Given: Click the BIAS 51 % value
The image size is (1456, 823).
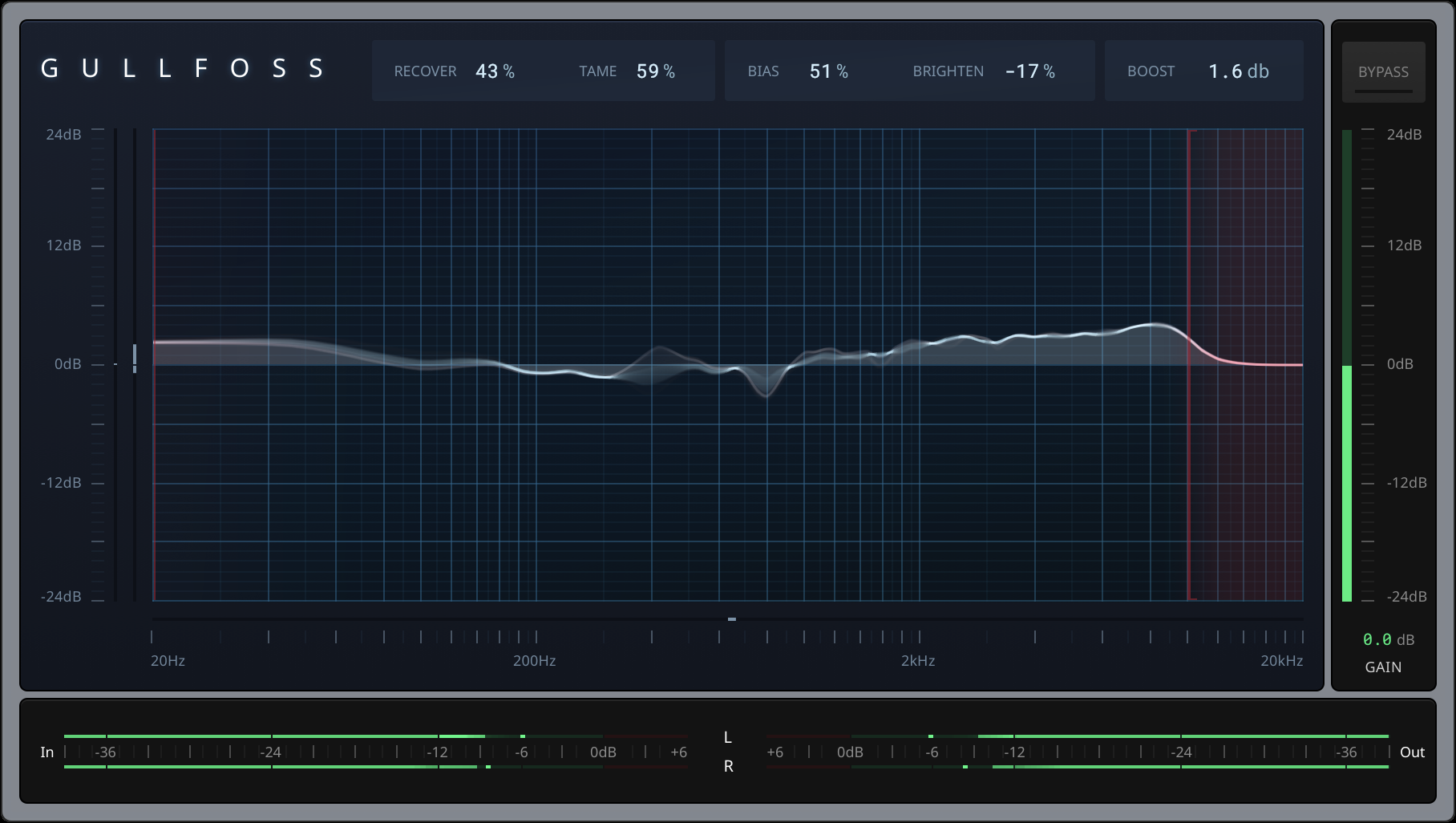Looking at the screenshot, I should (829, 71).
